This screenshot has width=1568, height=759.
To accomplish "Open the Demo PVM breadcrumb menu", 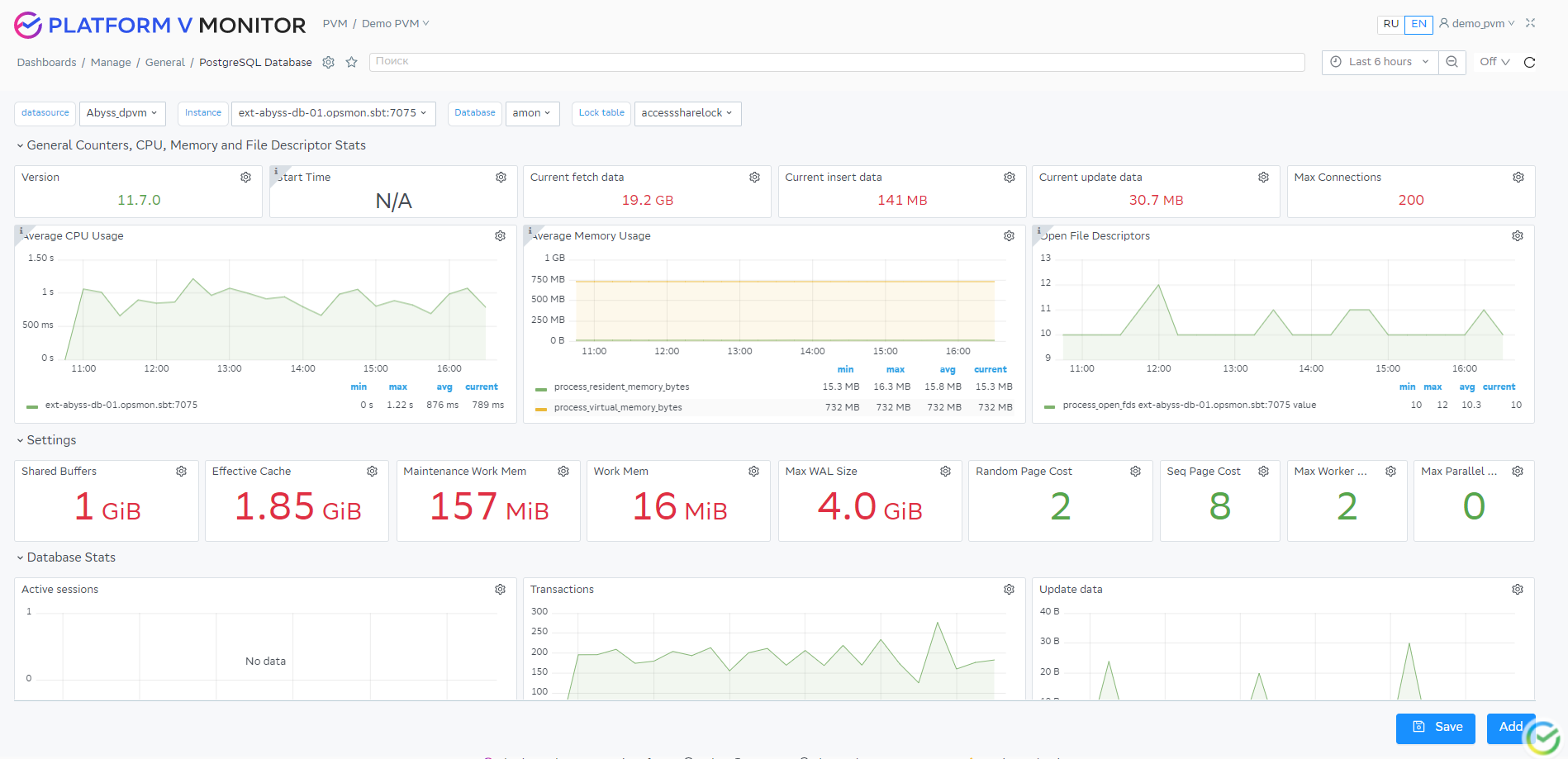I will click(x=394, y=23).
